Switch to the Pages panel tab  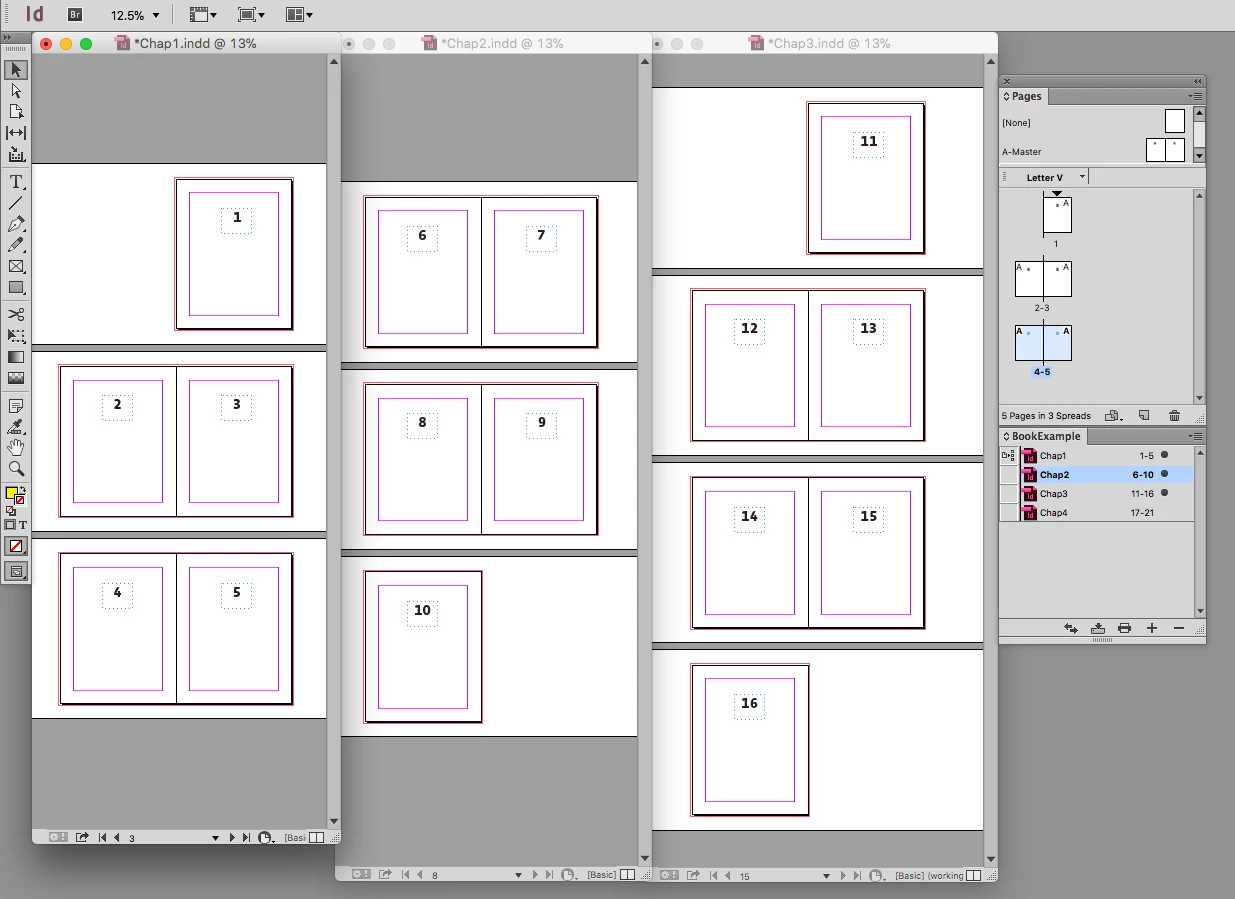[1023, 97]
